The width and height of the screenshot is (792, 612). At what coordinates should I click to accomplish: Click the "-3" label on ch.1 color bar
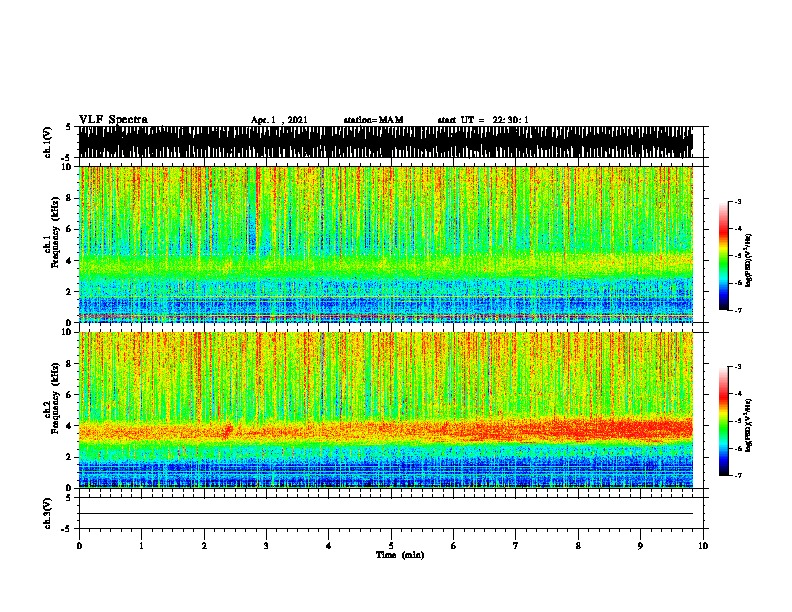[738, 202]
